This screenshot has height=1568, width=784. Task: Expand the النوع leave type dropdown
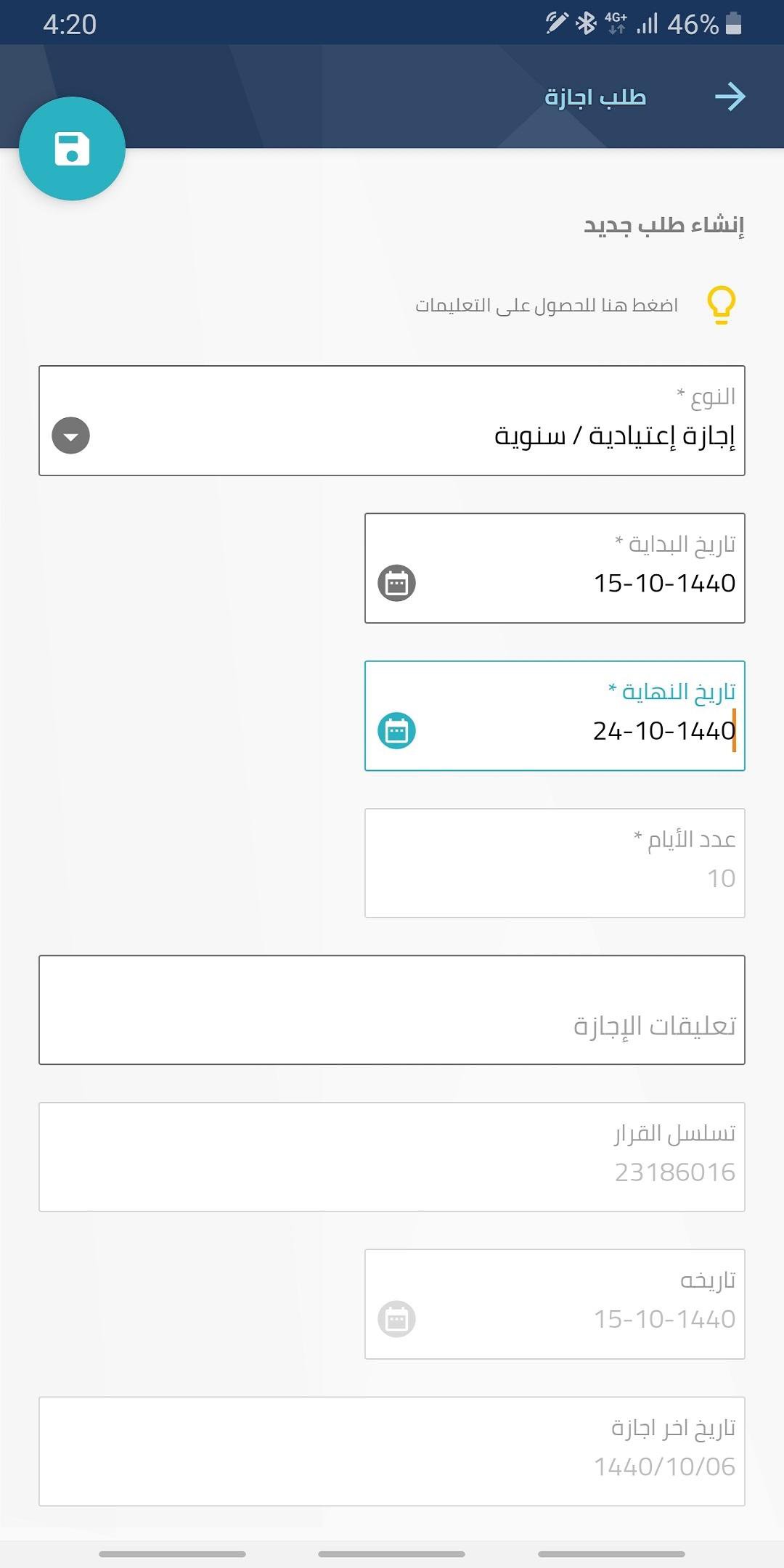tap(70, 436)
